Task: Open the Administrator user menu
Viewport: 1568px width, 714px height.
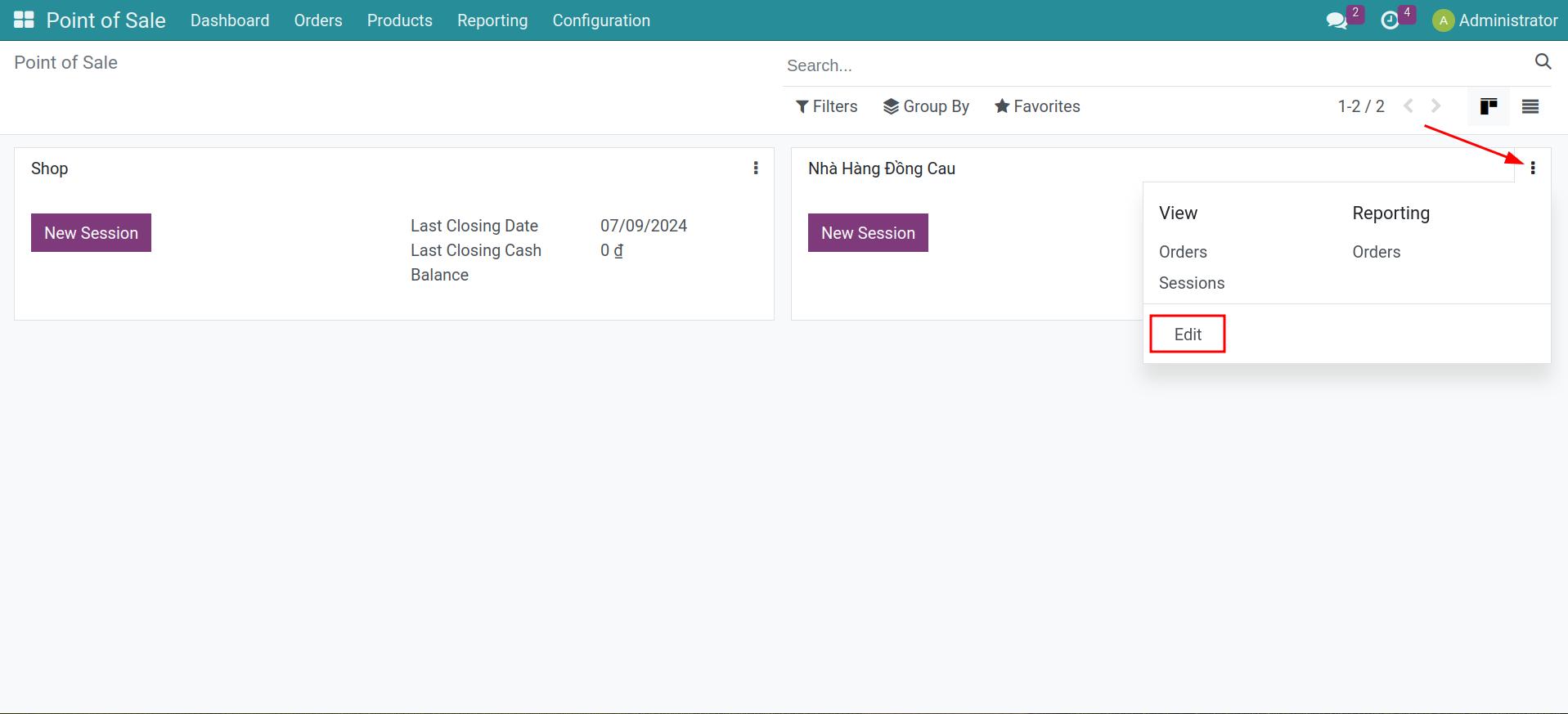Action: coord(1495,20)
